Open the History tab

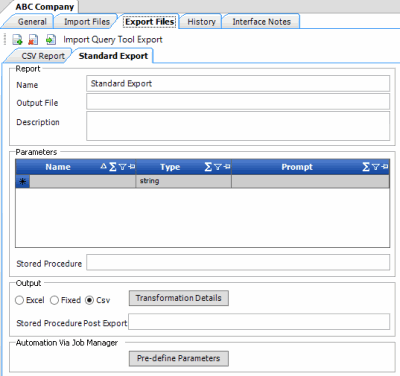pos(201,22)
